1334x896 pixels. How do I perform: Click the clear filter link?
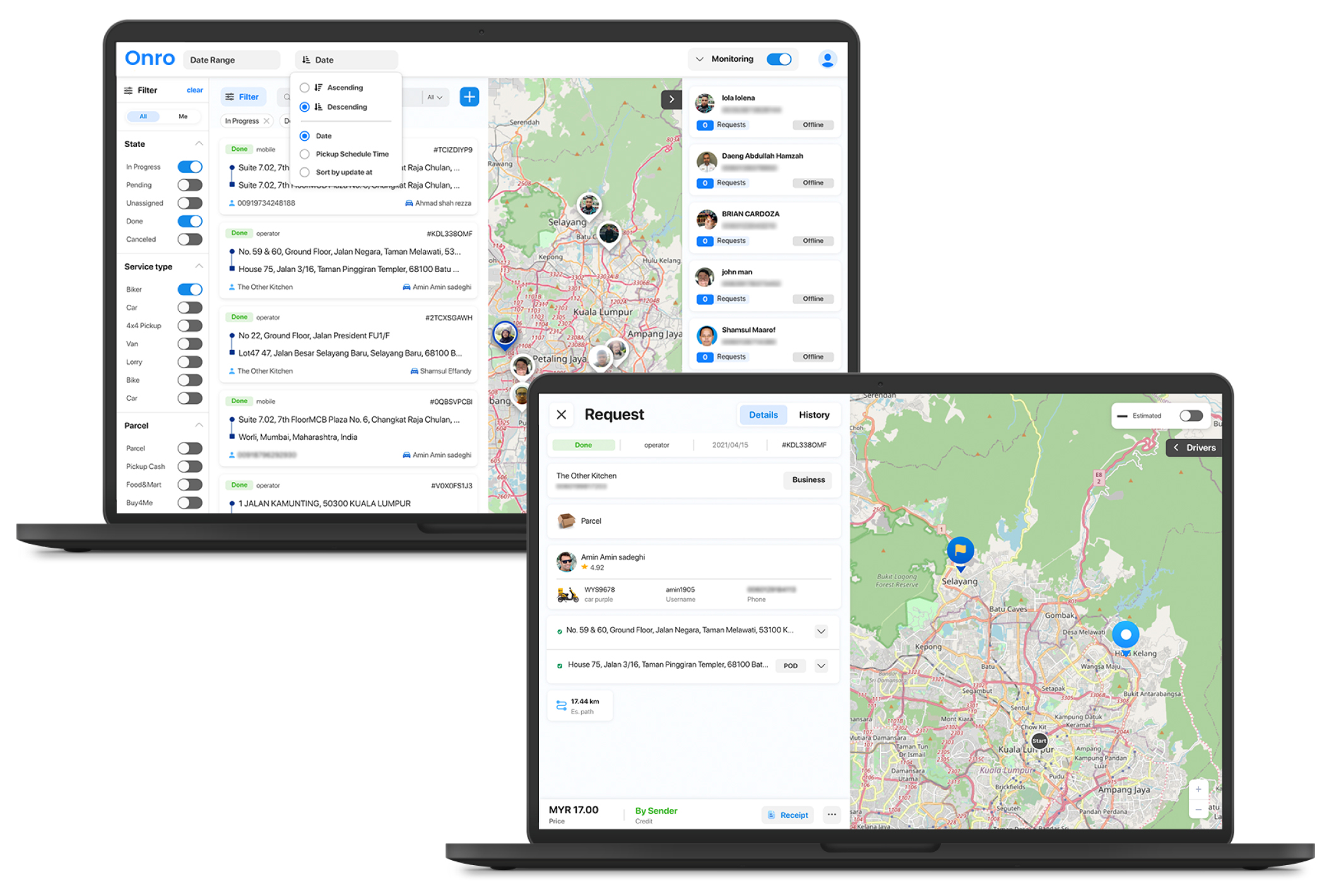[x=194, y=90]
